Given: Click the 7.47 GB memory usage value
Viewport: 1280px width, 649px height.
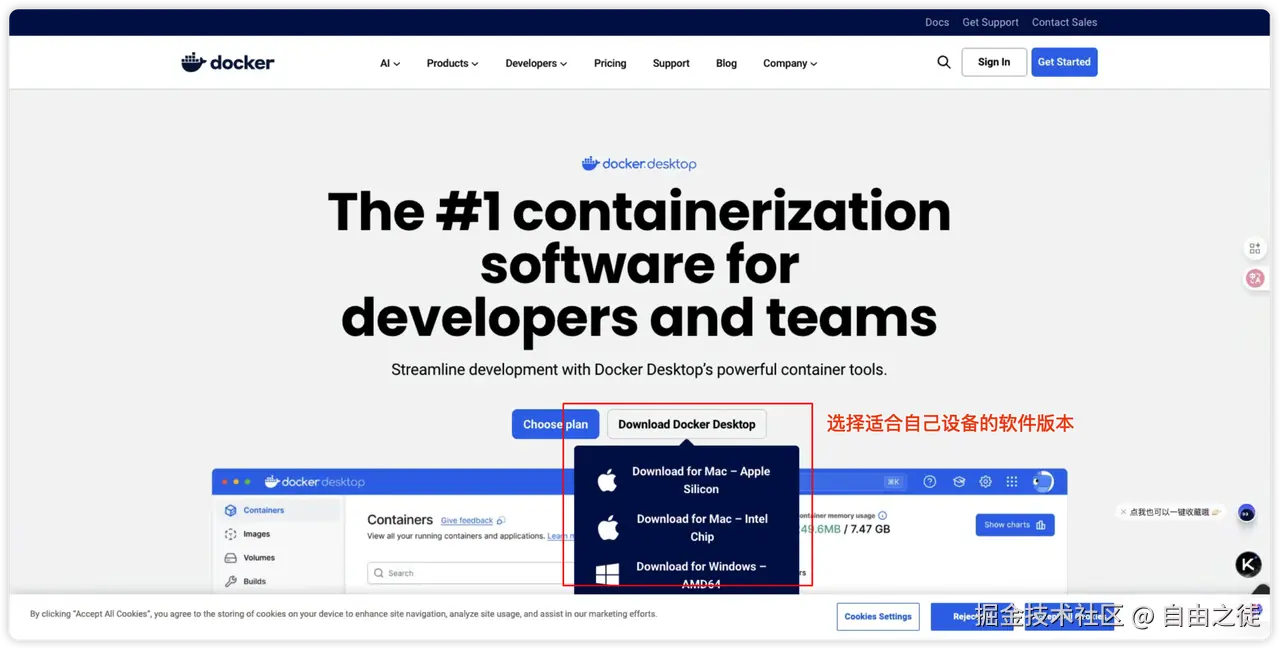Looking at the screenshot, I should (870, 529).
